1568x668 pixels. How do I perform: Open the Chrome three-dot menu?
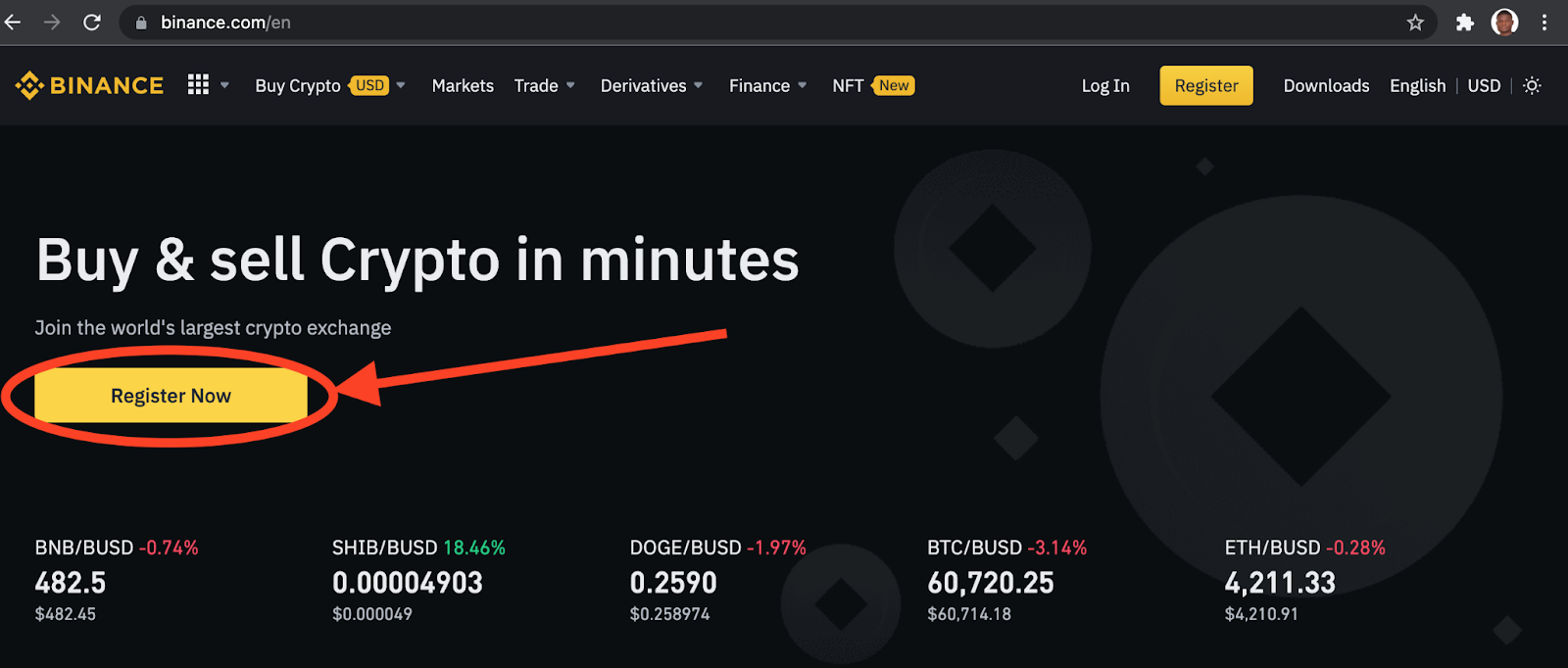click(1544, 22)
